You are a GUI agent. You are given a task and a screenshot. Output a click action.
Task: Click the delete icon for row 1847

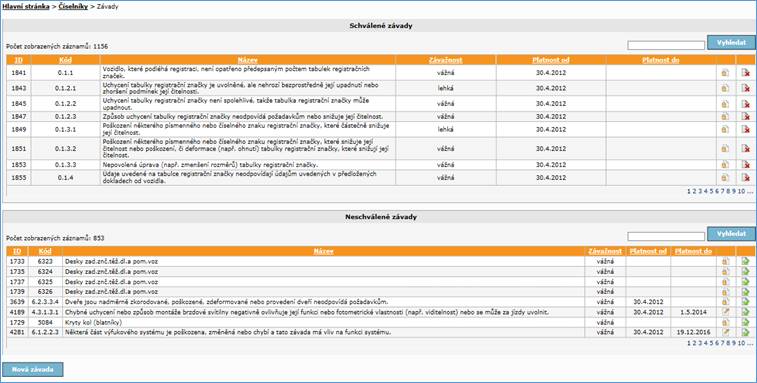pyautogui.click(x=746, y=116)
